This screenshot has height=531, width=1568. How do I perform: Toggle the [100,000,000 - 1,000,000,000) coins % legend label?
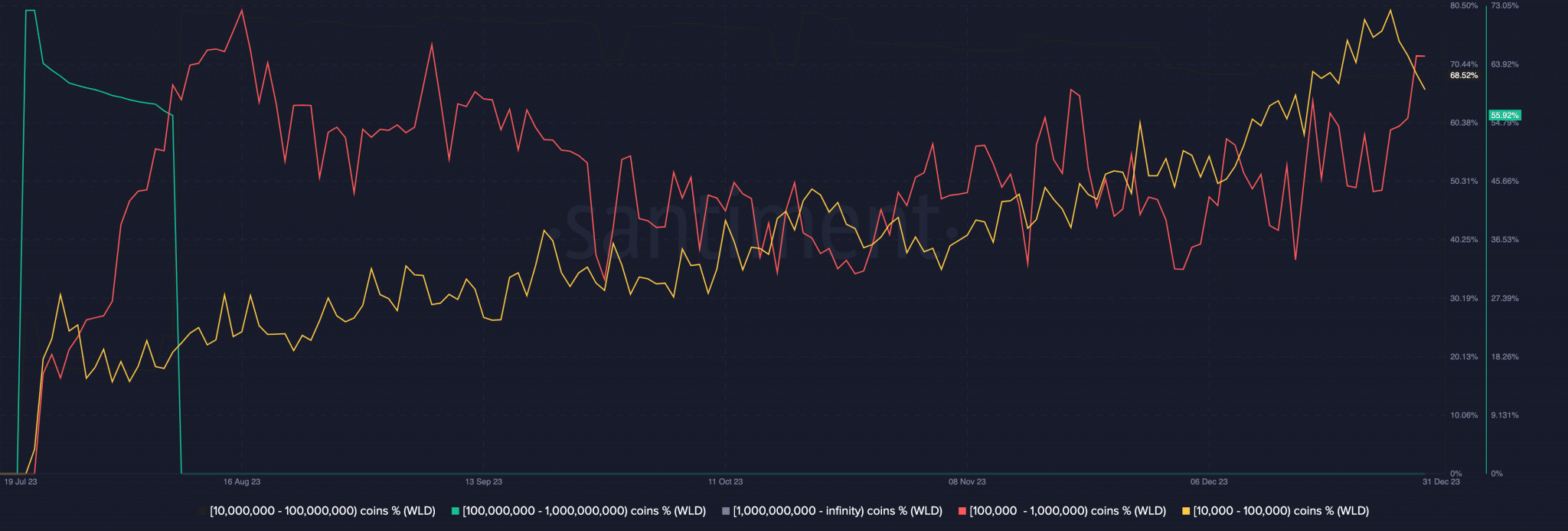point(584,511)
